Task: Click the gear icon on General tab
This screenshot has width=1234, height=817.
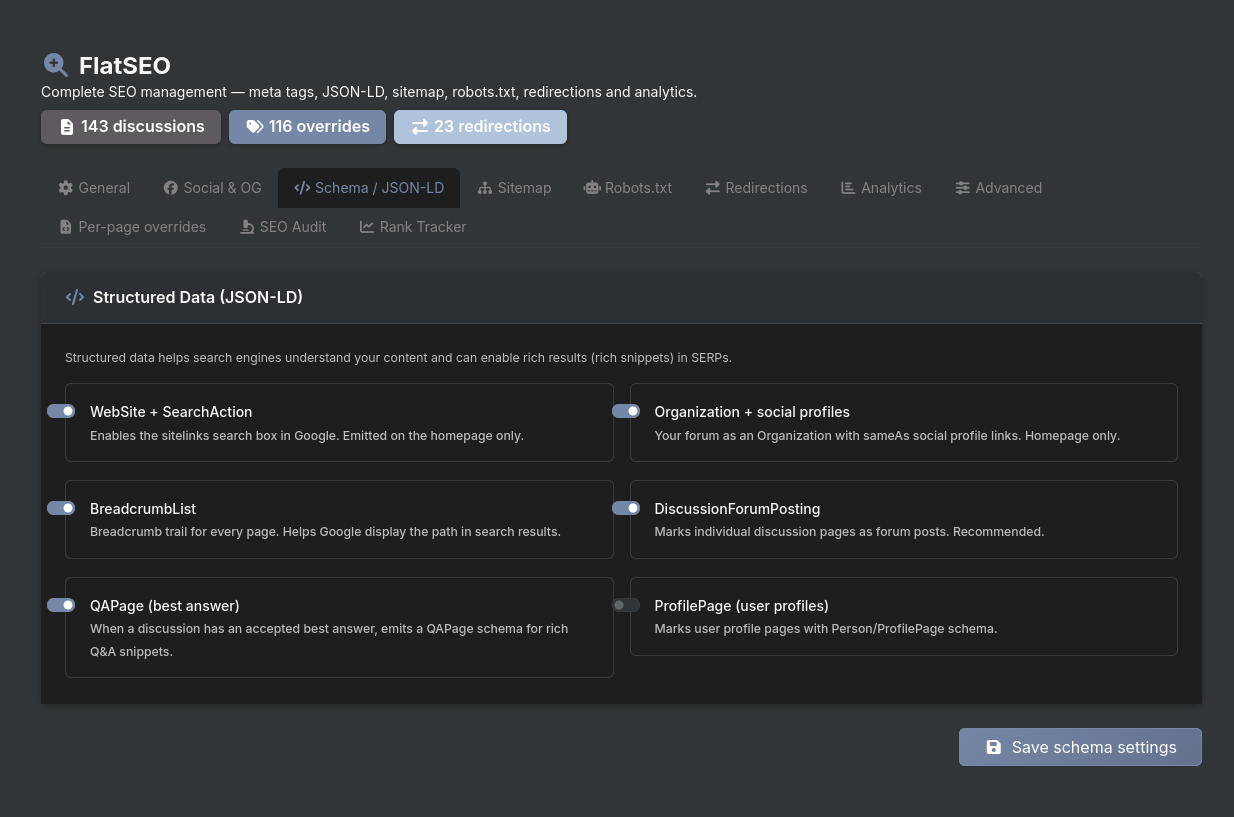Action: pos(66,188)
